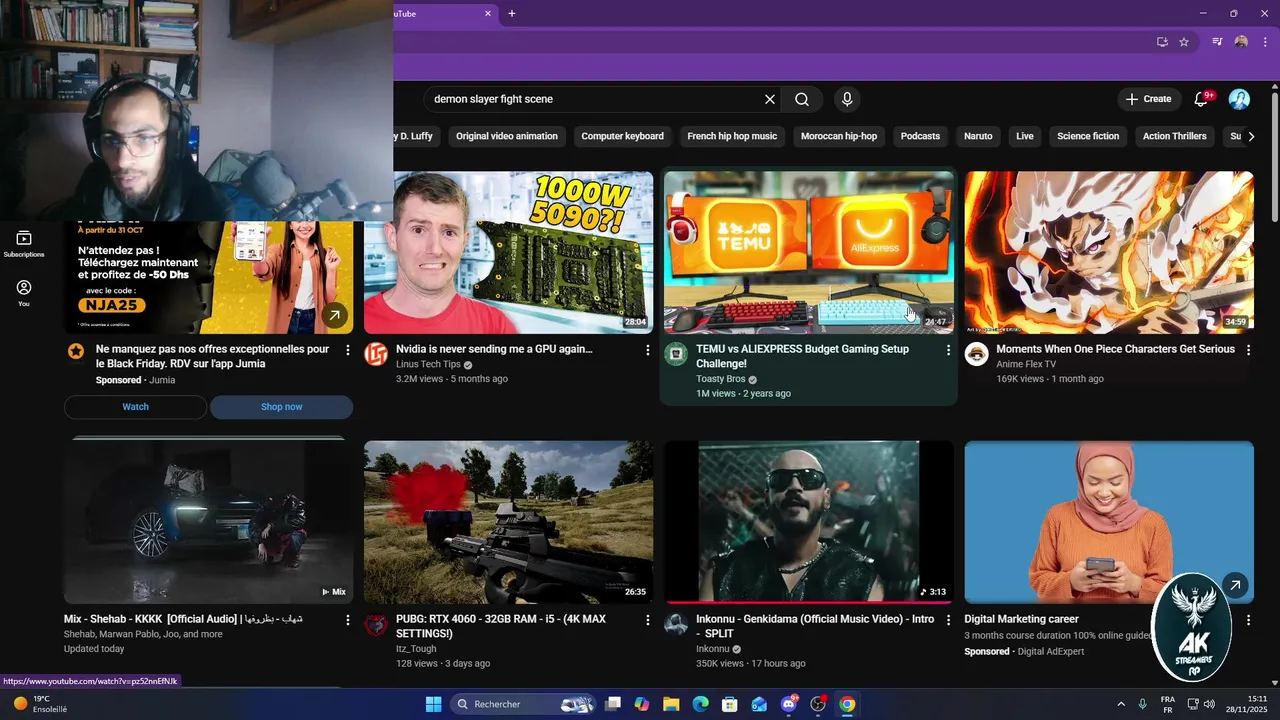Open Chrome media controls icon
Viewport: 1280px width, 720px height.
click(x=1217, y=42)
